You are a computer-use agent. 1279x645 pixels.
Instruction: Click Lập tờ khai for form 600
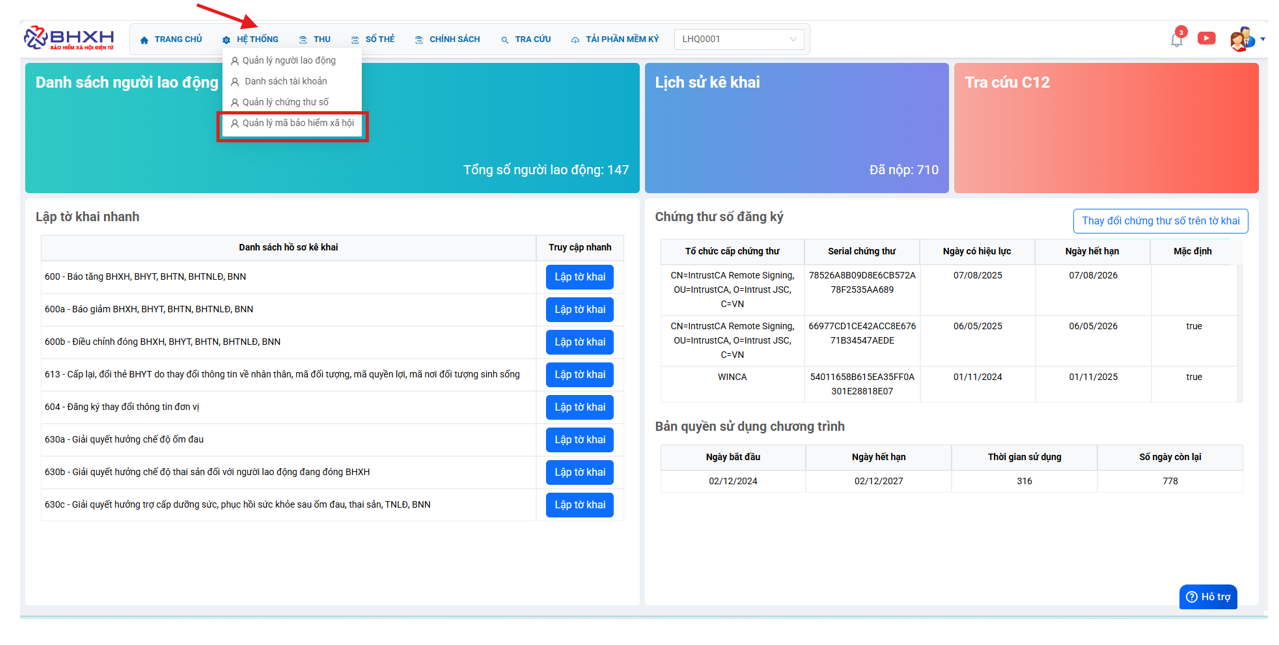(579, 277)
